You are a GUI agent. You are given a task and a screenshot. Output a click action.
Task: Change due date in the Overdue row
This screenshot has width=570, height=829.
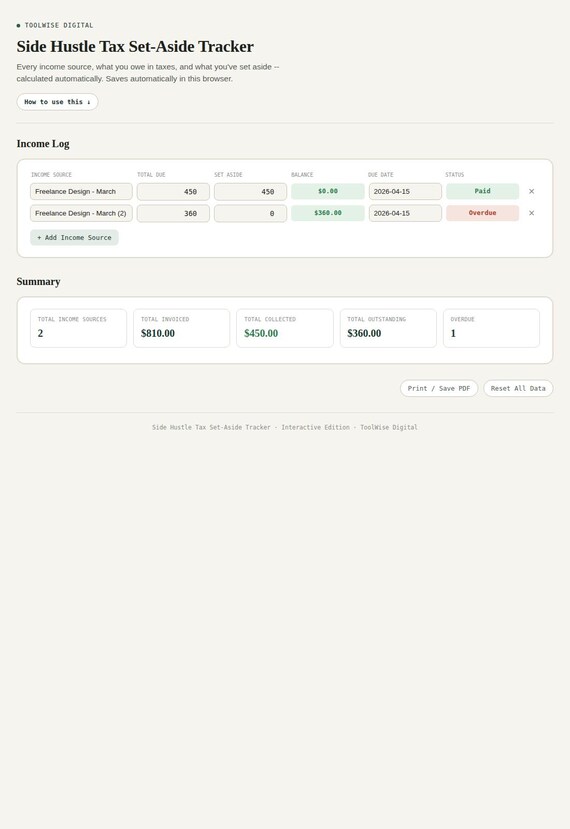pos(405,213)
